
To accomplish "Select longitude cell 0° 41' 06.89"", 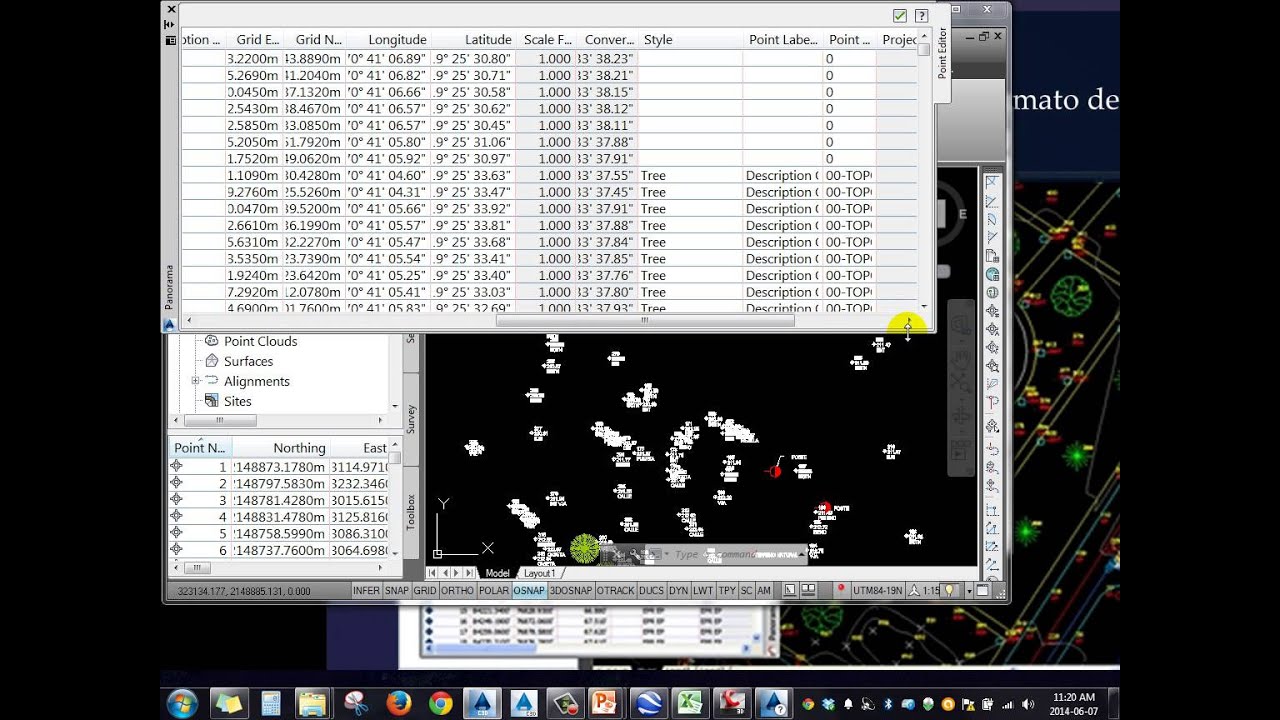I will coord(388,59).
